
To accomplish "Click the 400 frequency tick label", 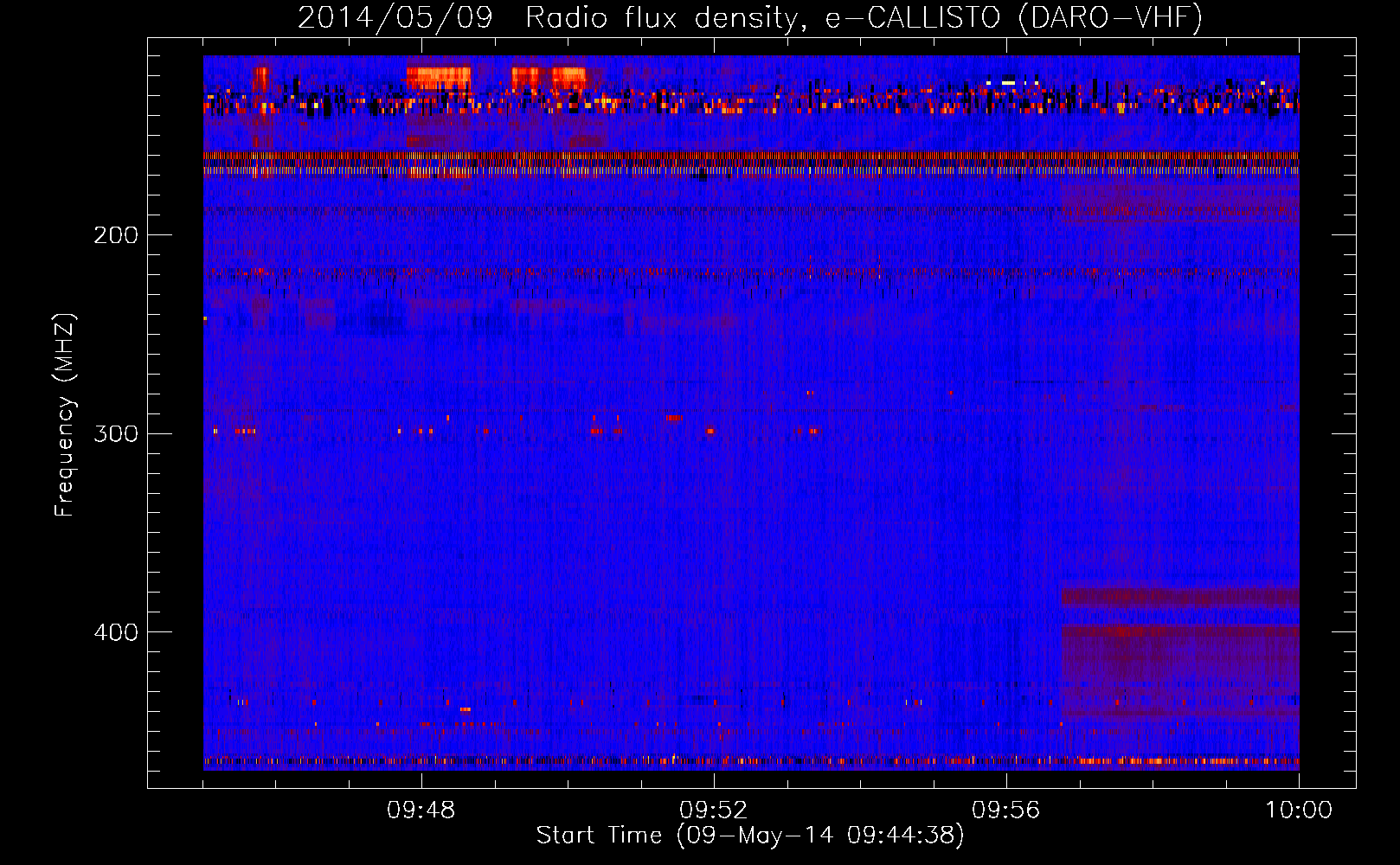I will point(116,632).
